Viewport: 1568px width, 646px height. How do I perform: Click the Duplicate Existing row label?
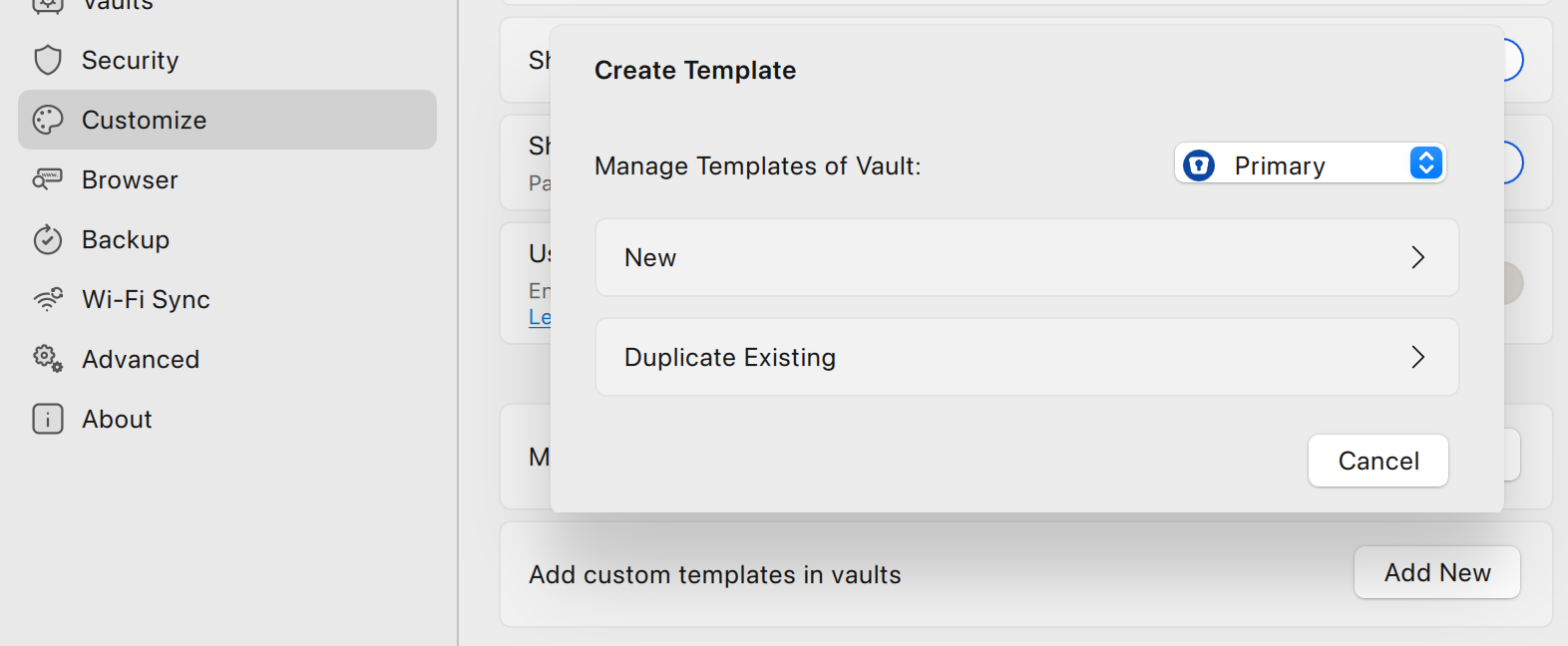click(x=730, y=357)
